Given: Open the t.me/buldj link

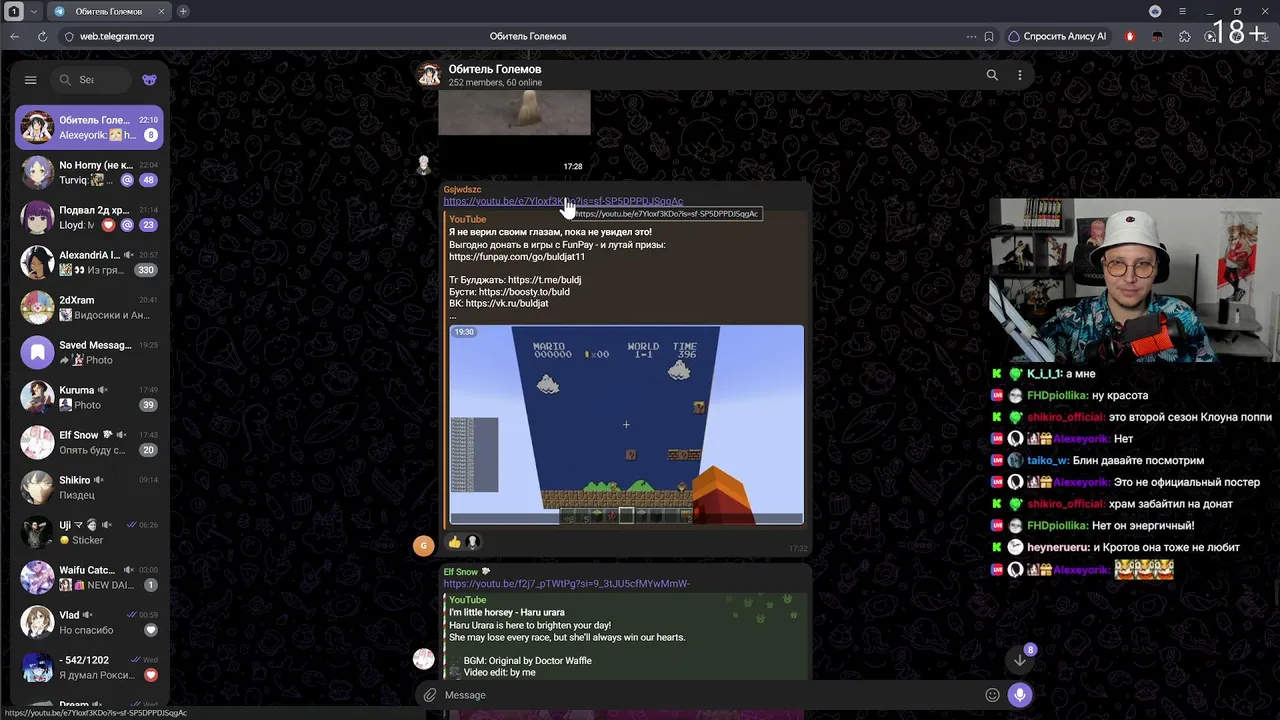Looking at the screenshot, I should coord(544,280).
